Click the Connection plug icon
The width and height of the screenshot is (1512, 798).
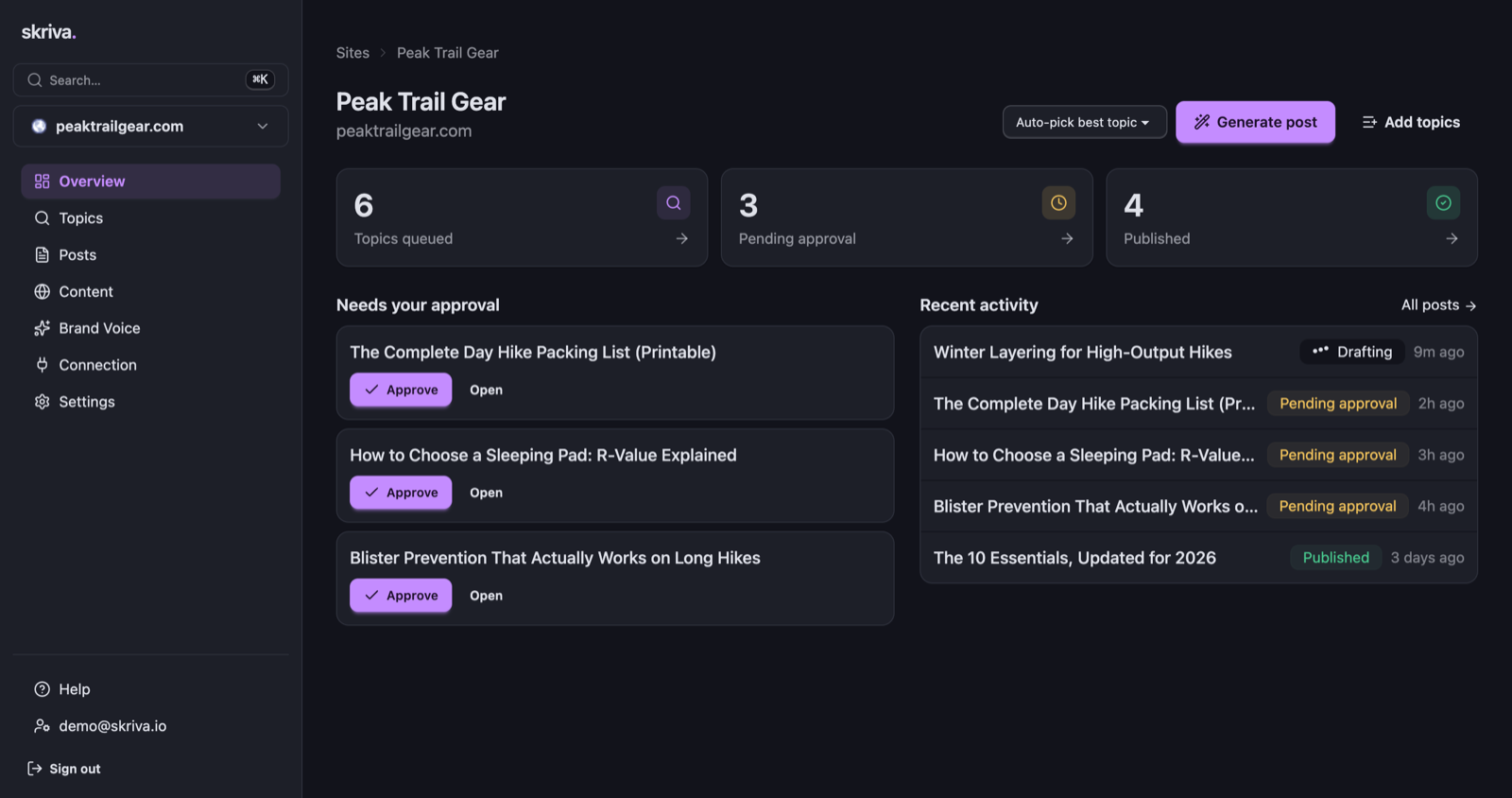click(42, 365)
